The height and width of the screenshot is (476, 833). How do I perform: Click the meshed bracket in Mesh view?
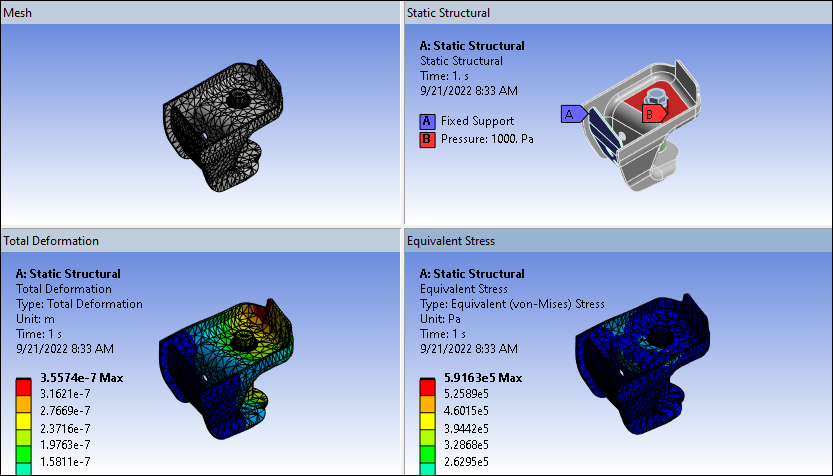tap(223, 126)
